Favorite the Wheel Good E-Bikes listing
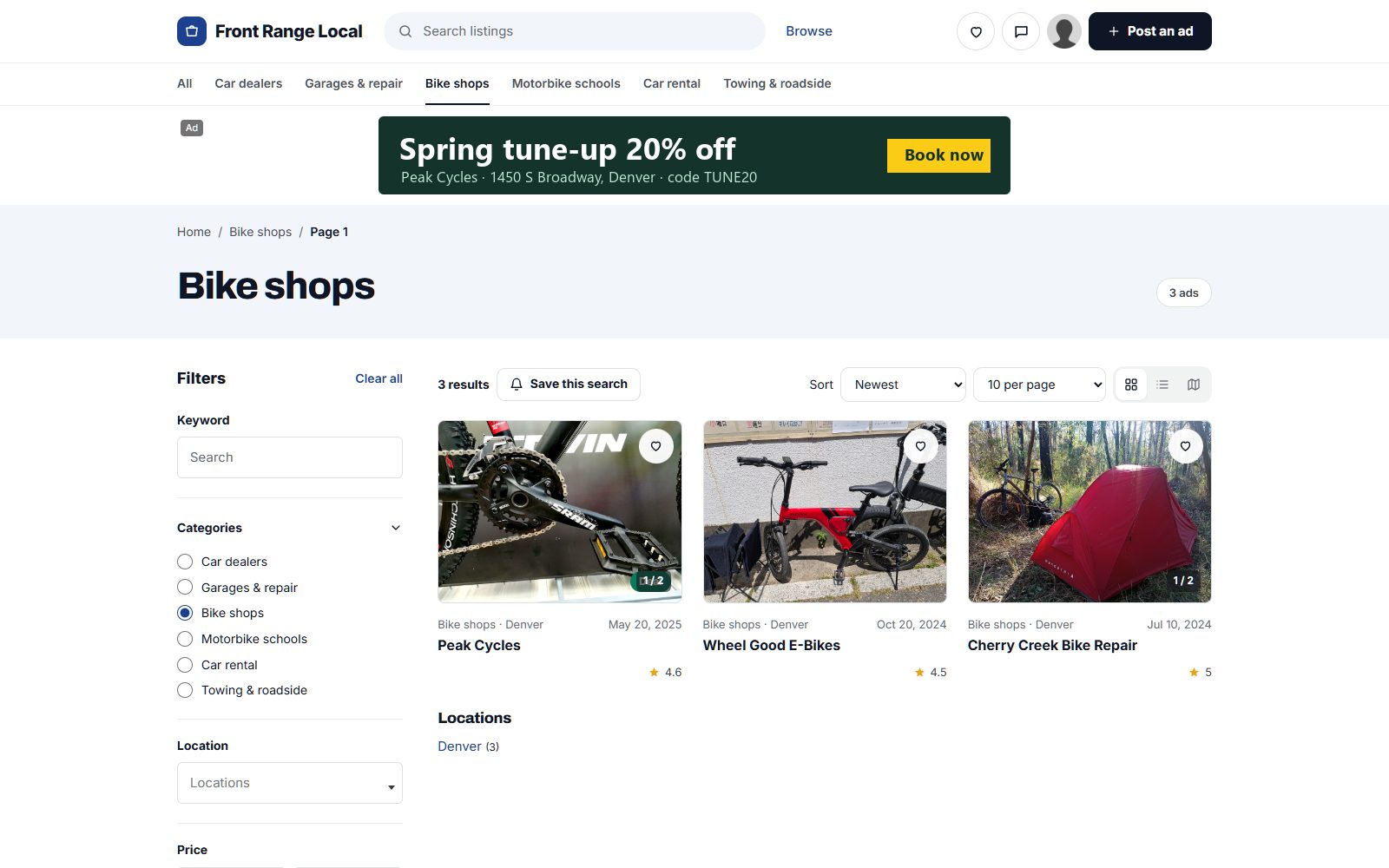Image resolution: width=1389 pixels, height=868 pixels. point(921,446)
